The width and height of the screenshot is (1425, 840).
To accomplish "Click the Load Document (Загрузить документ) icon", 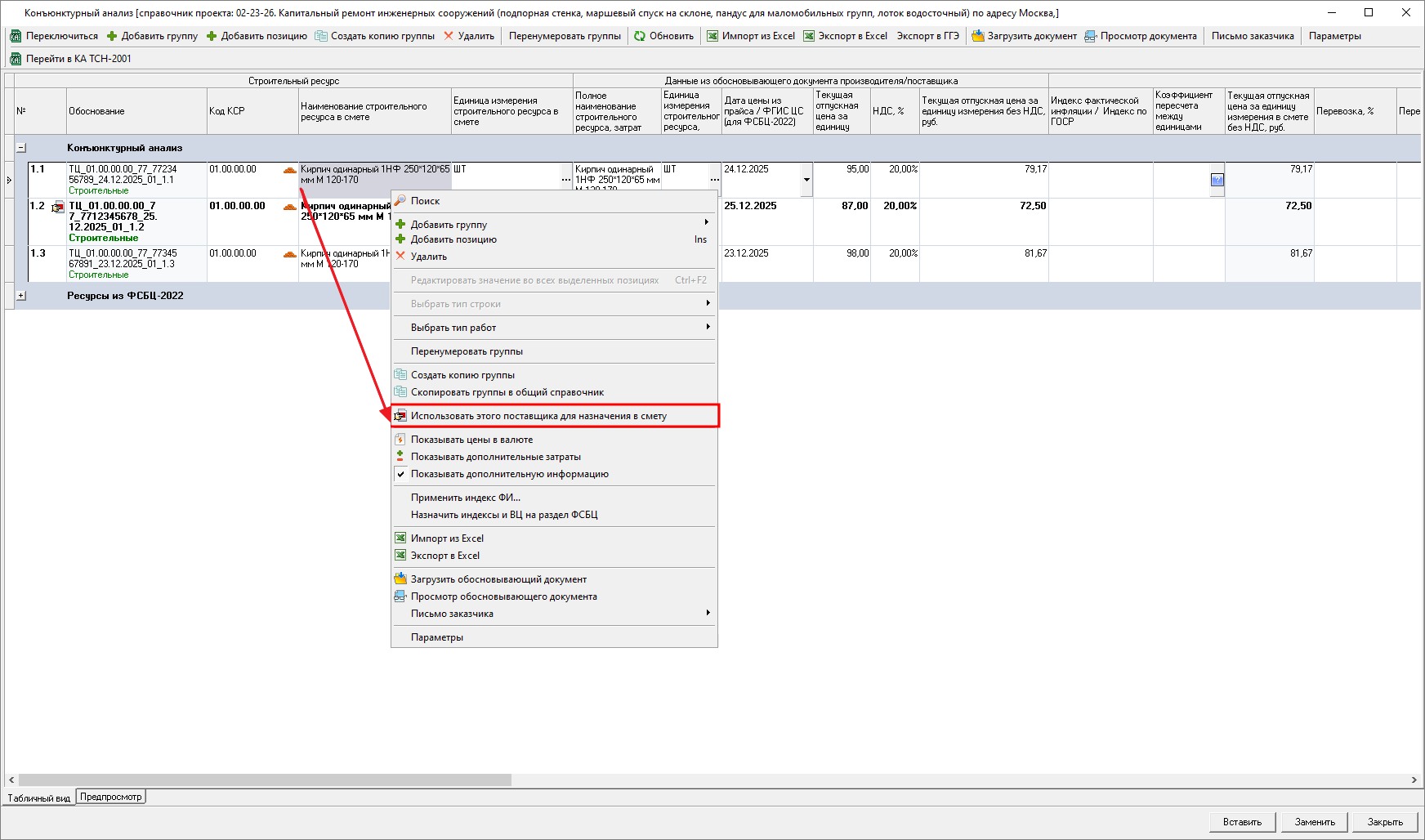I will click(x=977, y=36).
